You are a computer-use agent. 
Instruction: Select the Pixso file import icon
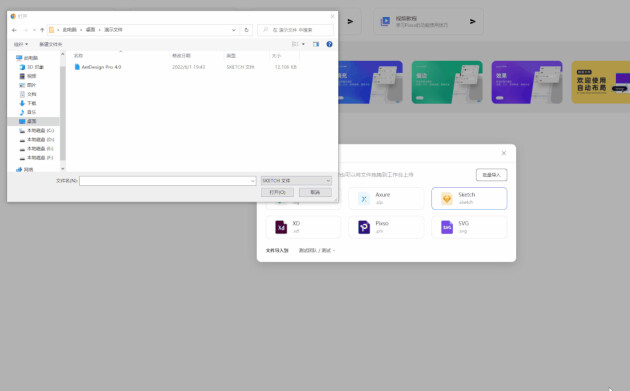(364, 227)
